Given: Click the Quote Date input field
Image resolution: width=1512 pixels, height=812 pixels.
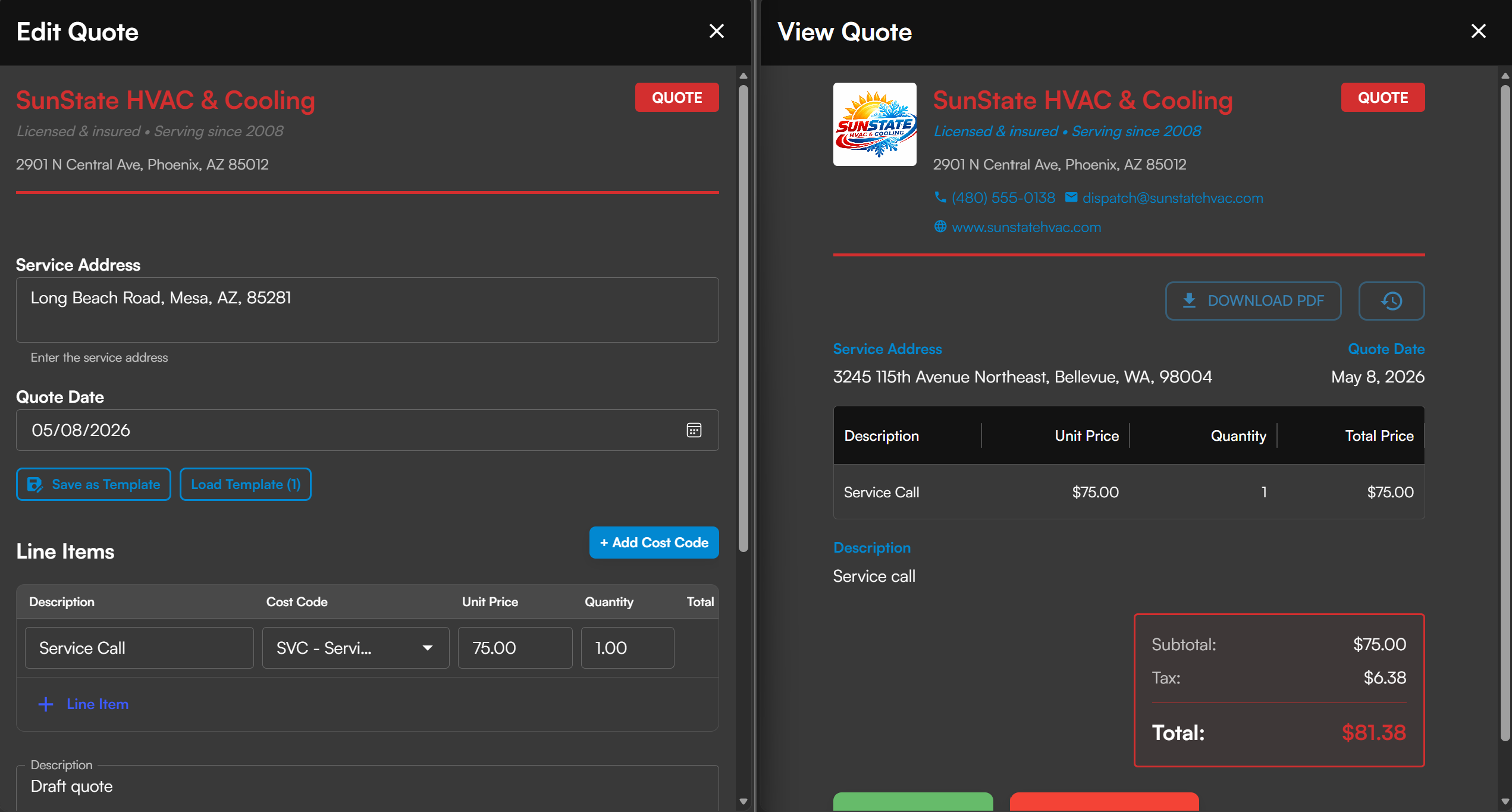Looking at the screenshot, I should [368, 430].
